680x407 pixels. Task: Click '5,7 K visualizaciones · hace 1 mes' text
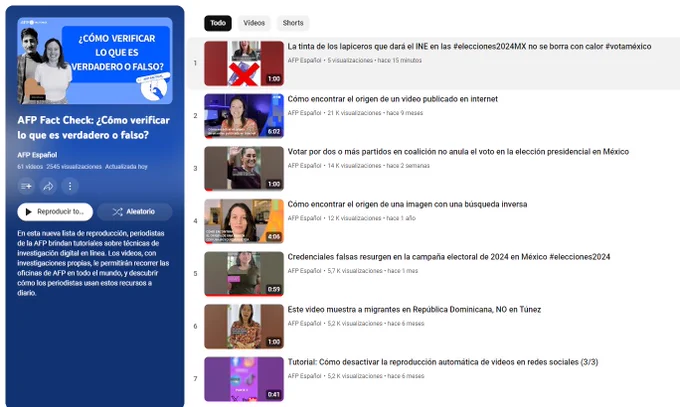[373, 271]
